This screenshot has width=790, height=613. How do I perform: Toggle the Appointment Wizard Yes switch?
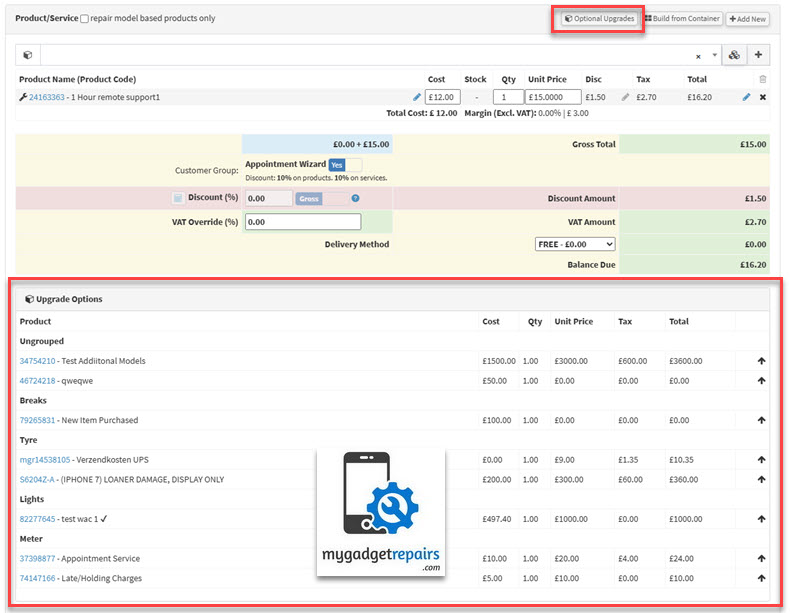[345, 164]
